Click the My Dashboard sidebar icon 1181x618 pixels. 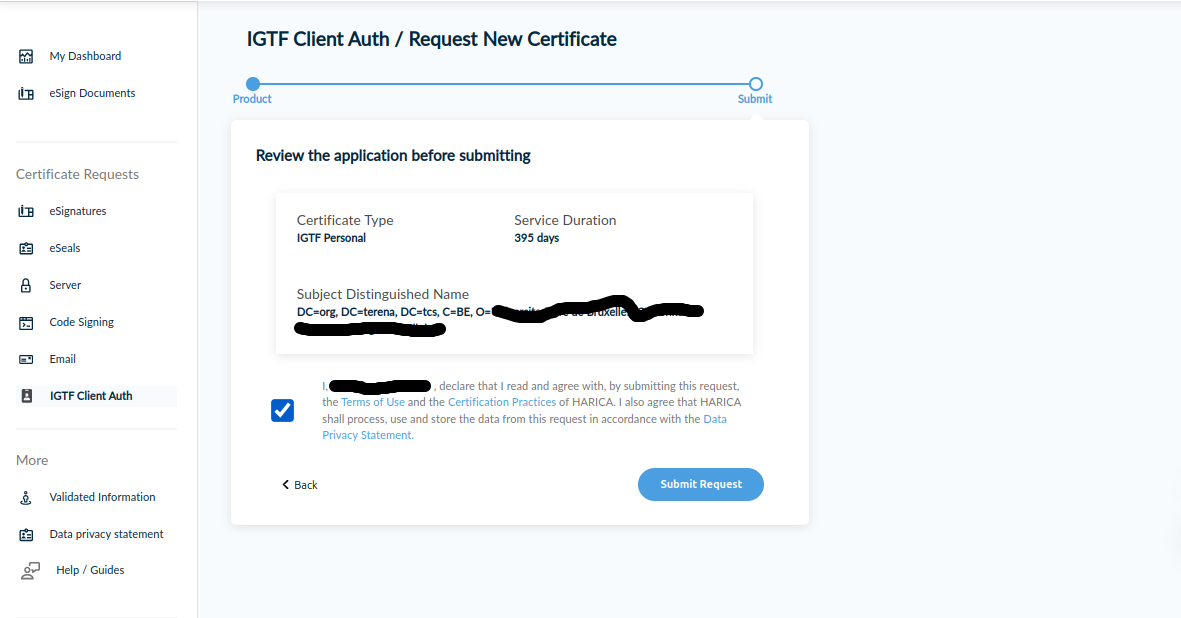click(x=27, y=57)
